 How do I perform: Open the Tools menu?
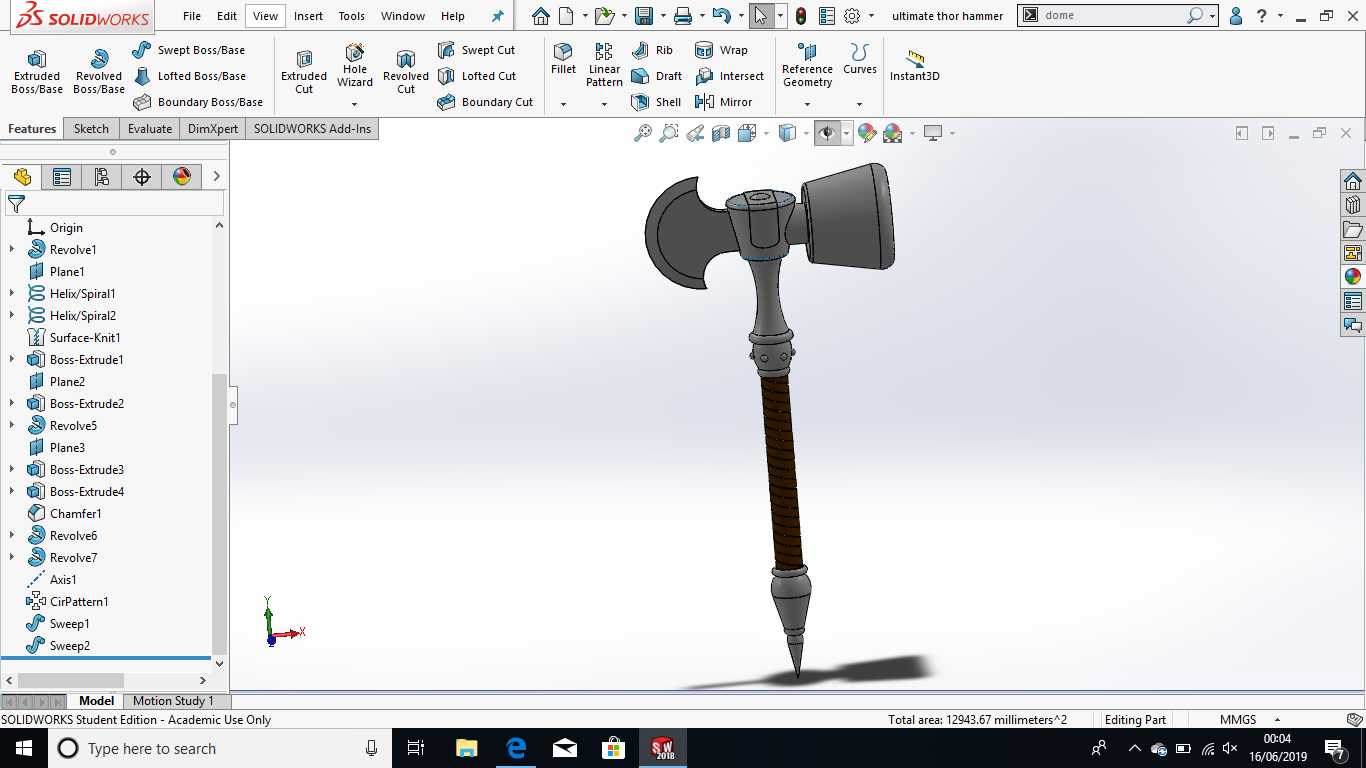click(x=351, y=16)
